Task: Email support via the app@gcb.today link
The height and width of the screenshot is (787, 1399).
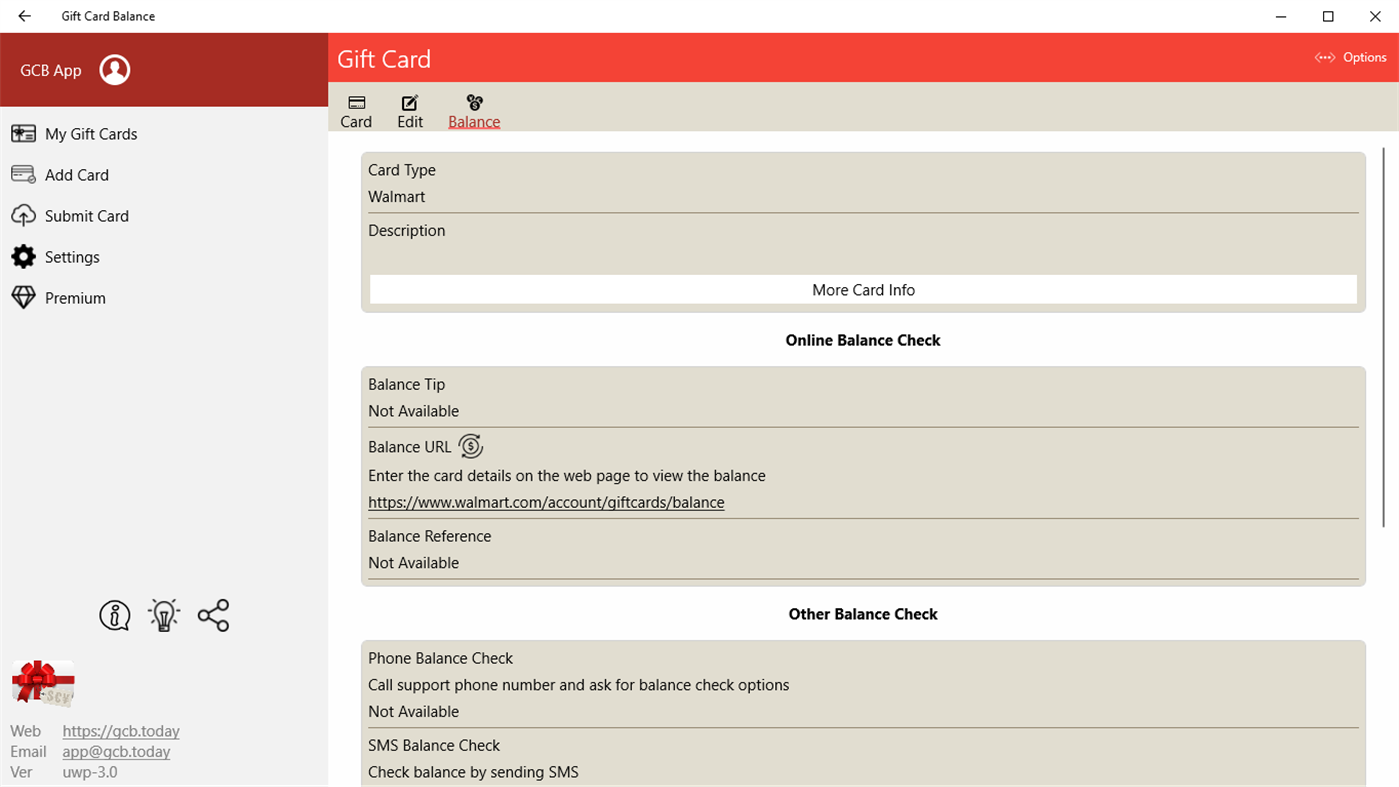Action: (x=116, y=751)
